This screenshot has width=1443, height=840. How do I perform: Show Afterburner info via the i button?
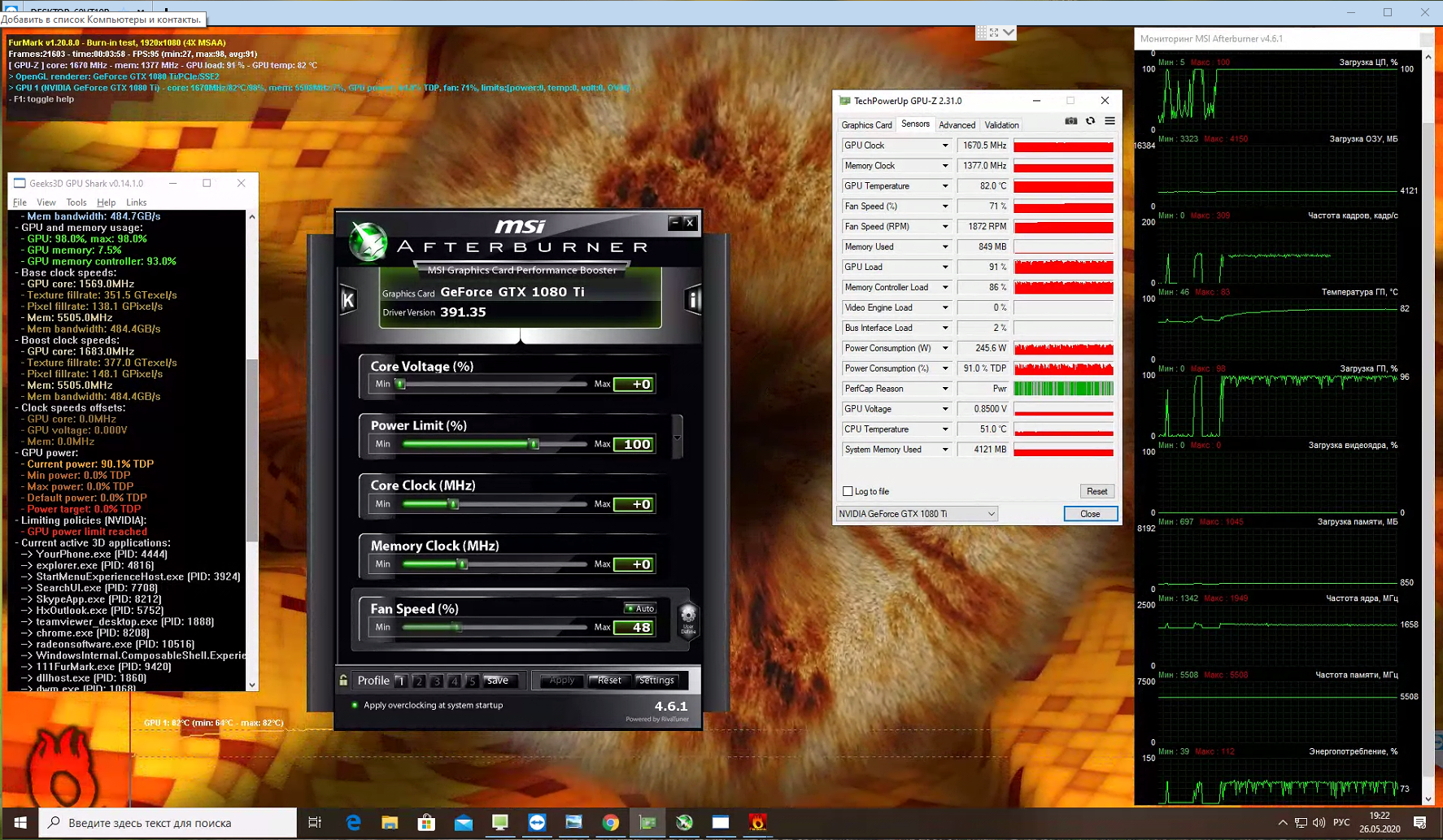(693, 300)
